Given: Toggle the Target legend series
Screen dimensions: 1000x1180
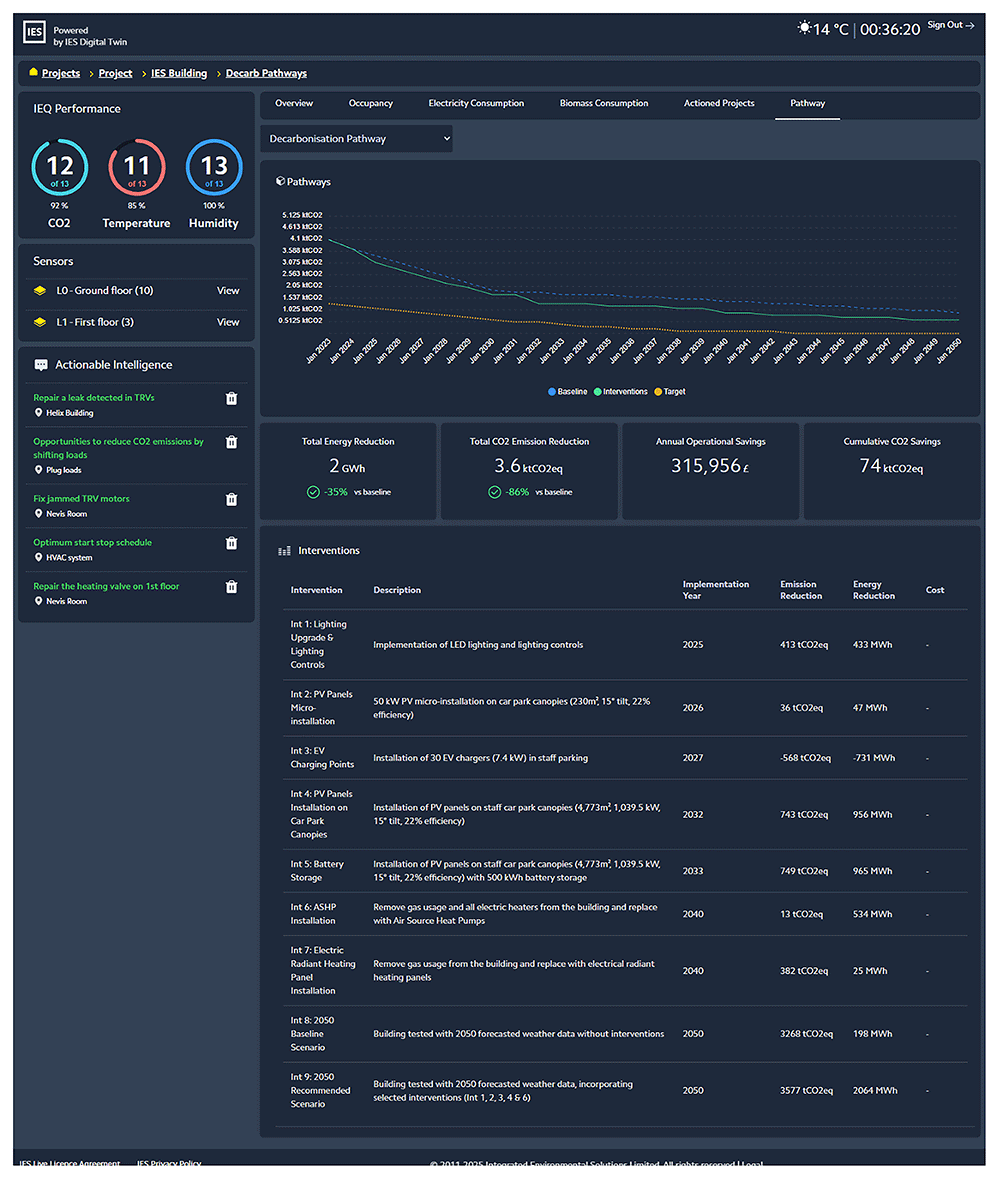Looking at the screenshot, I should pos(670,392).
